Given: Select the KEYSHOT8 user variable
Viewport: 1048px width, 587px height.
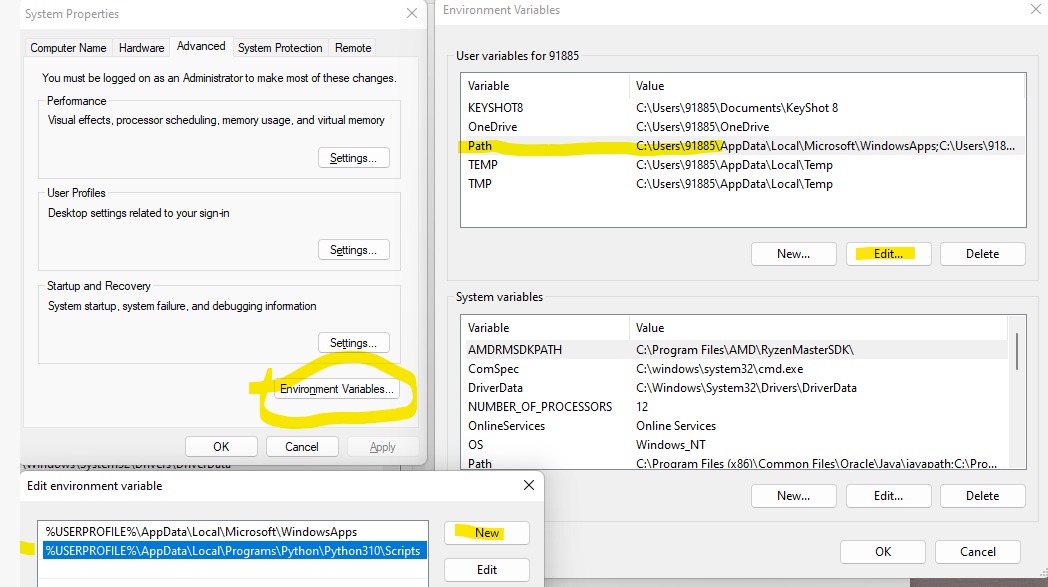Looking at the screenshot, I should point(740,108).
